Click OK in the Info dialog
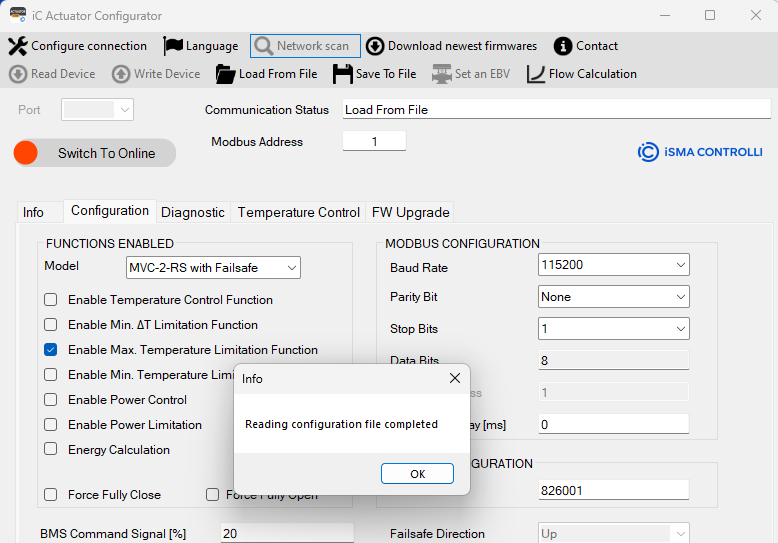This screenshot has height=543, width=778. click(x=417, y=474)
